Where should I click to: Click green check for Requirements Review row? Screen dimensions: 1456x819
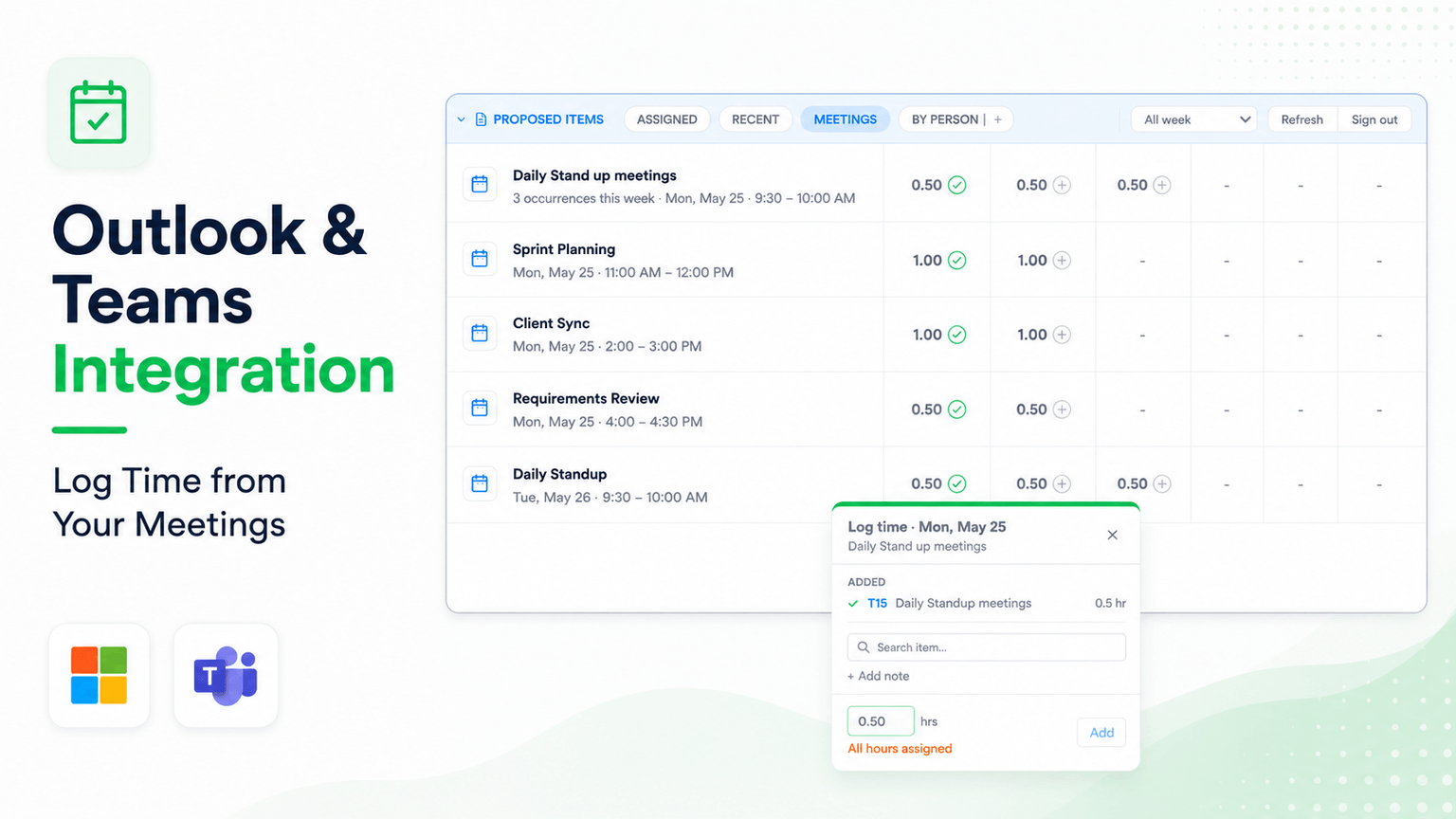point(957,409)
